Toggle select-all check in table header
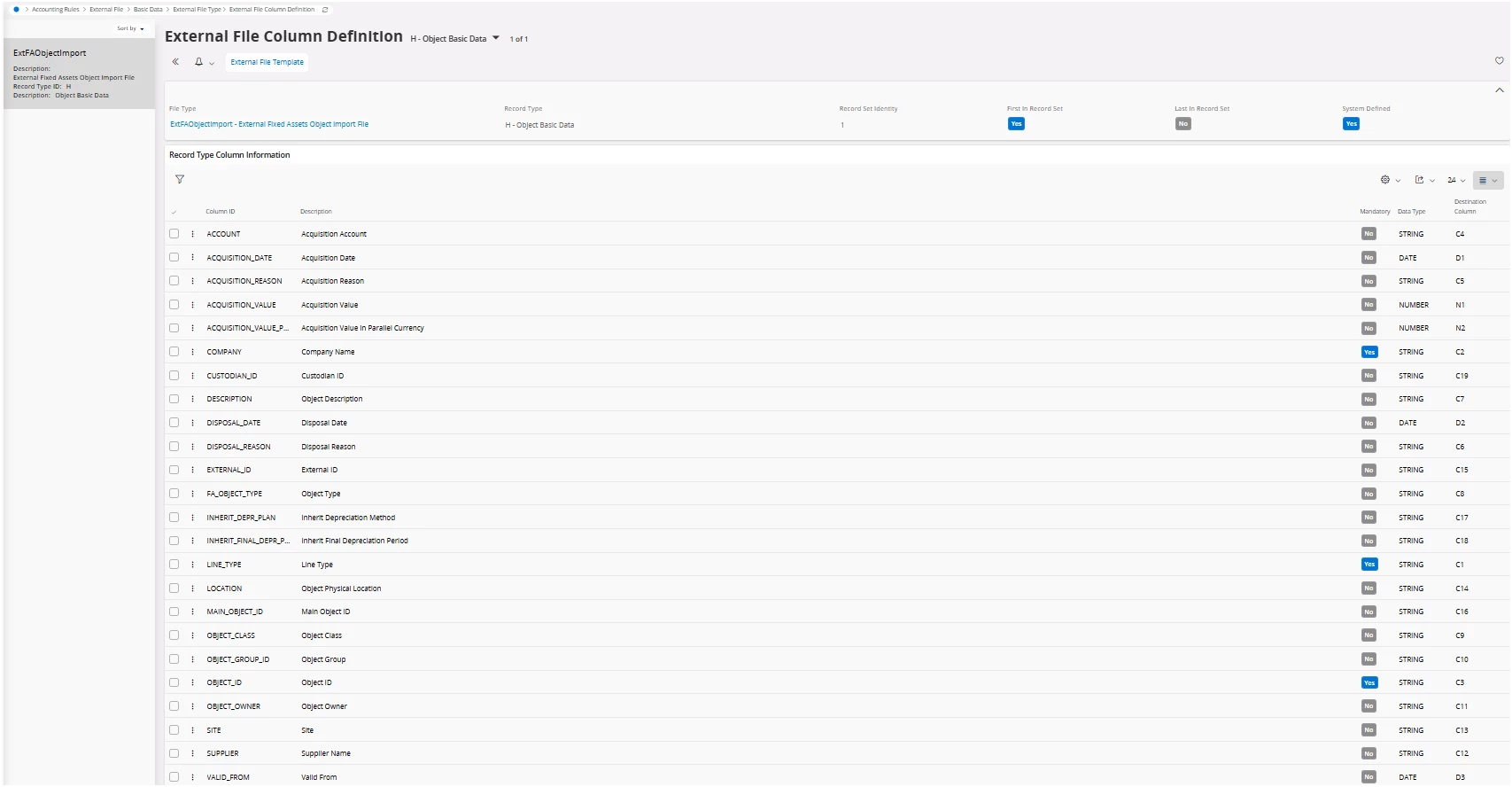The width and height of the screenshot is (1512, 787). click(174, 212)
